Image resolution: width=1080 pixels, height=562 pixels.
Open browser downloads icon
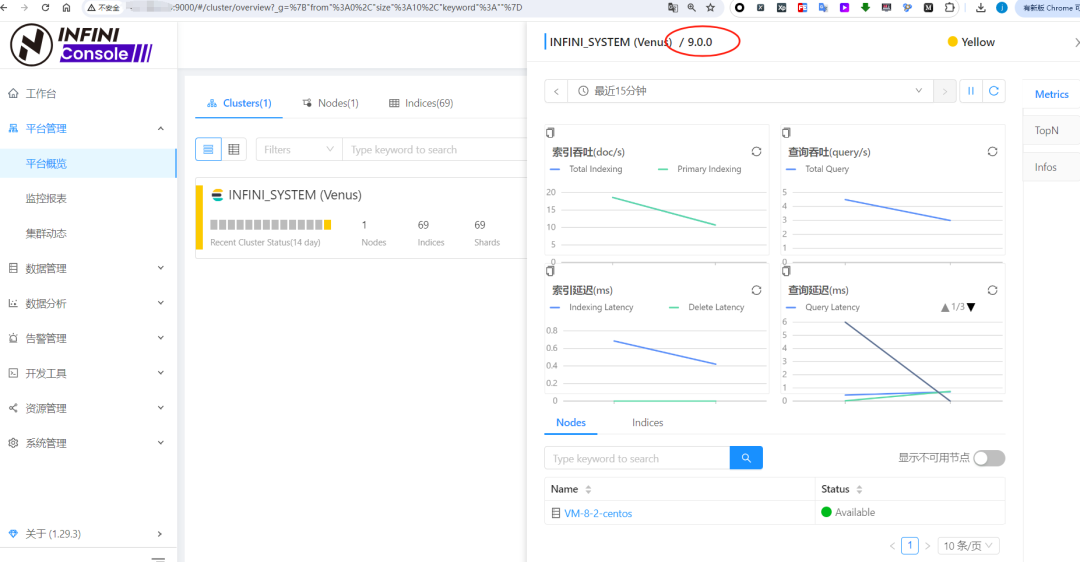point(981,8)
